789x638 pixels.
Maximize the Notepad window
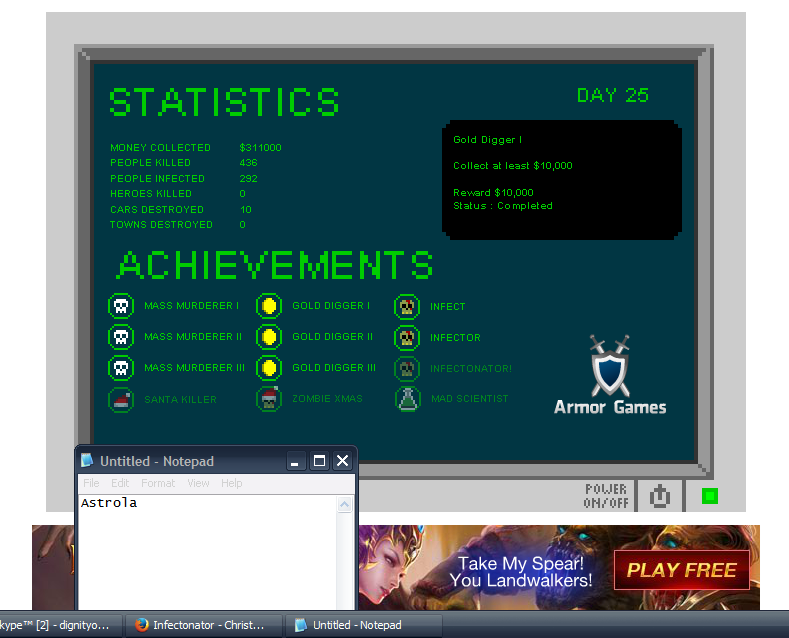pos(319,461)
